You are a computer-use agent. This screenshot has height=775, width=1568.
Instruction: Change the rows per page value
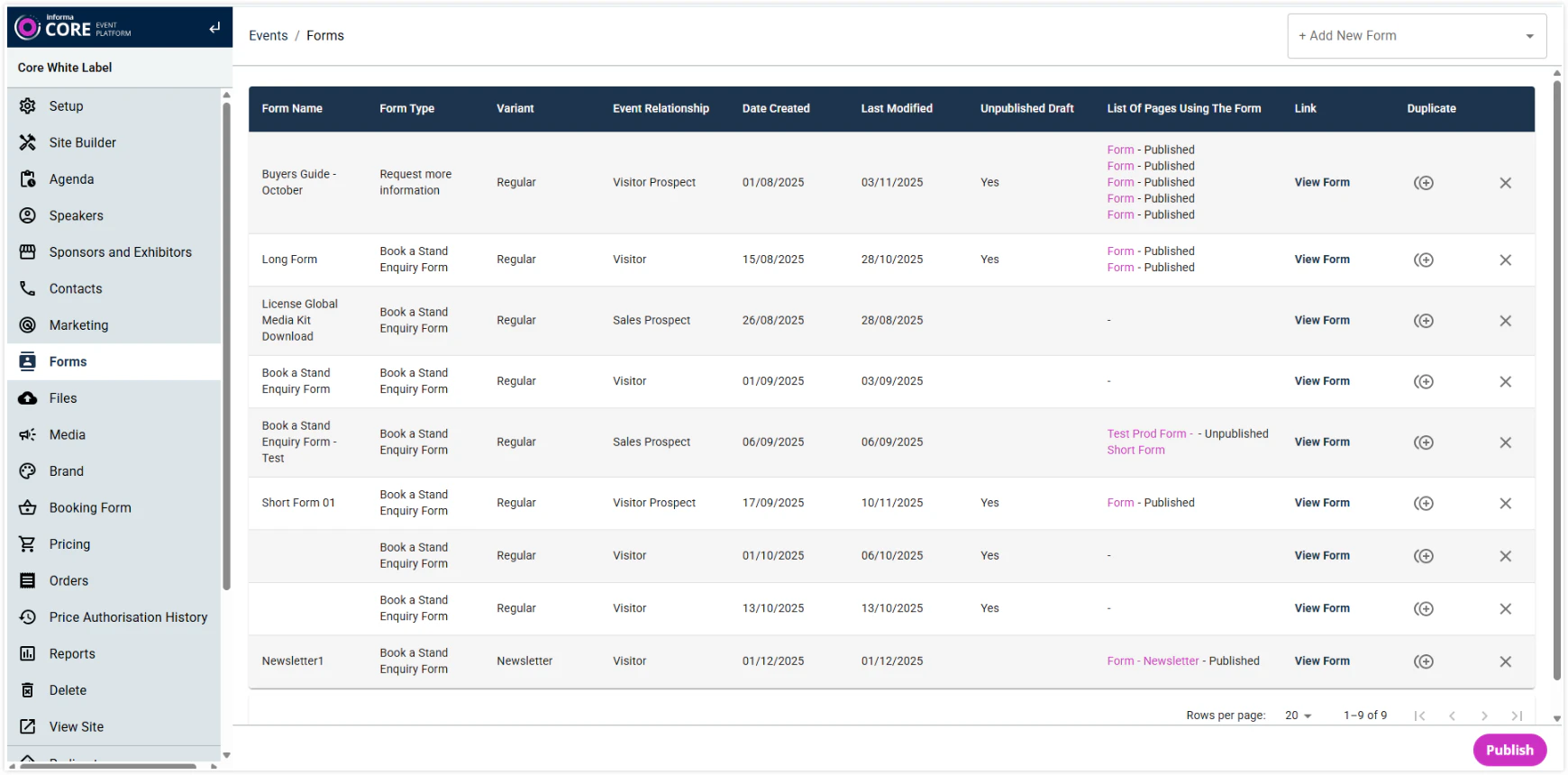[1298, 716]
